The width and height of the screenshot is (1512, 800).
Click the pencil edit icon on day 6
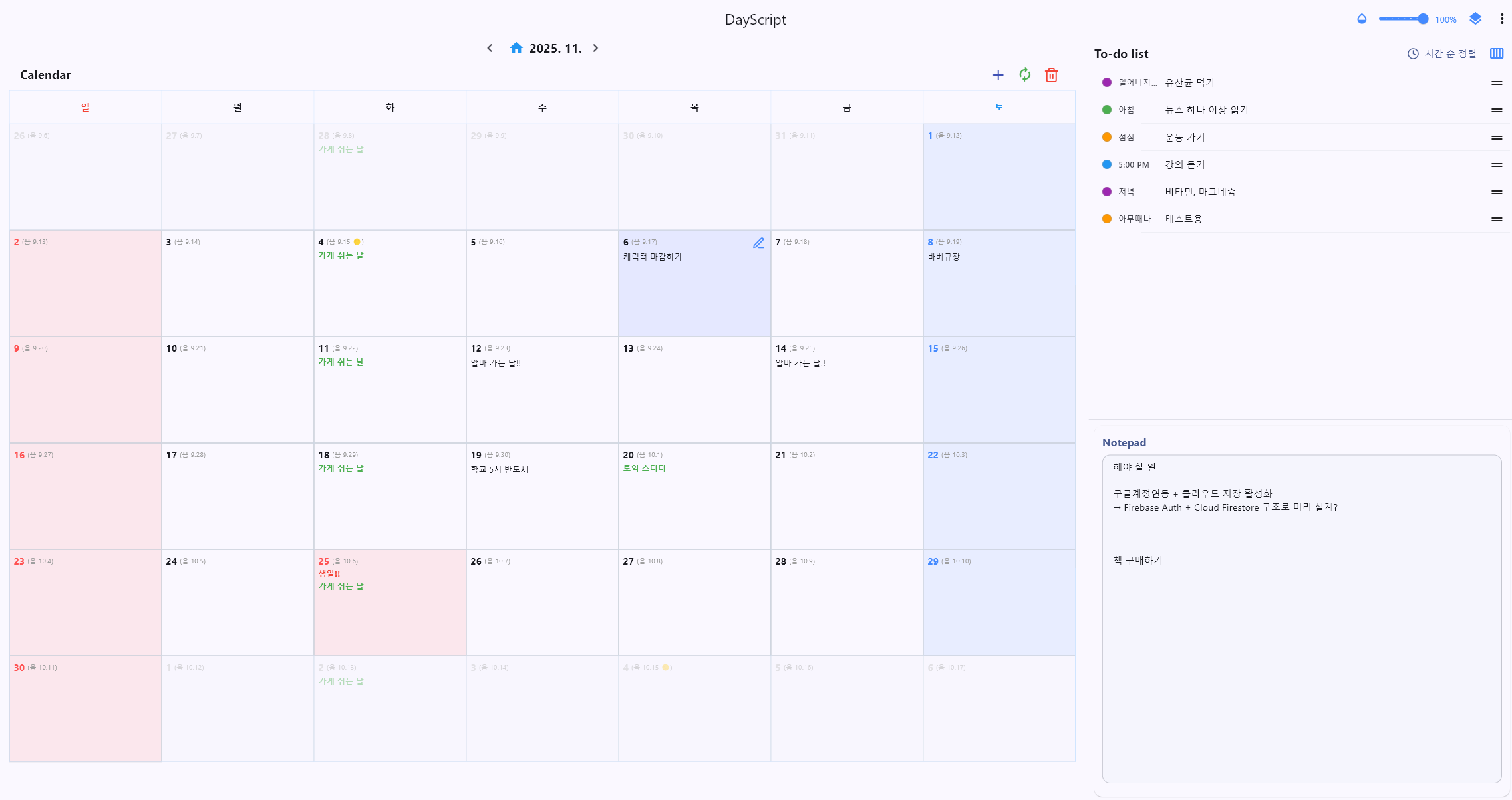click(x=758, y=243)
